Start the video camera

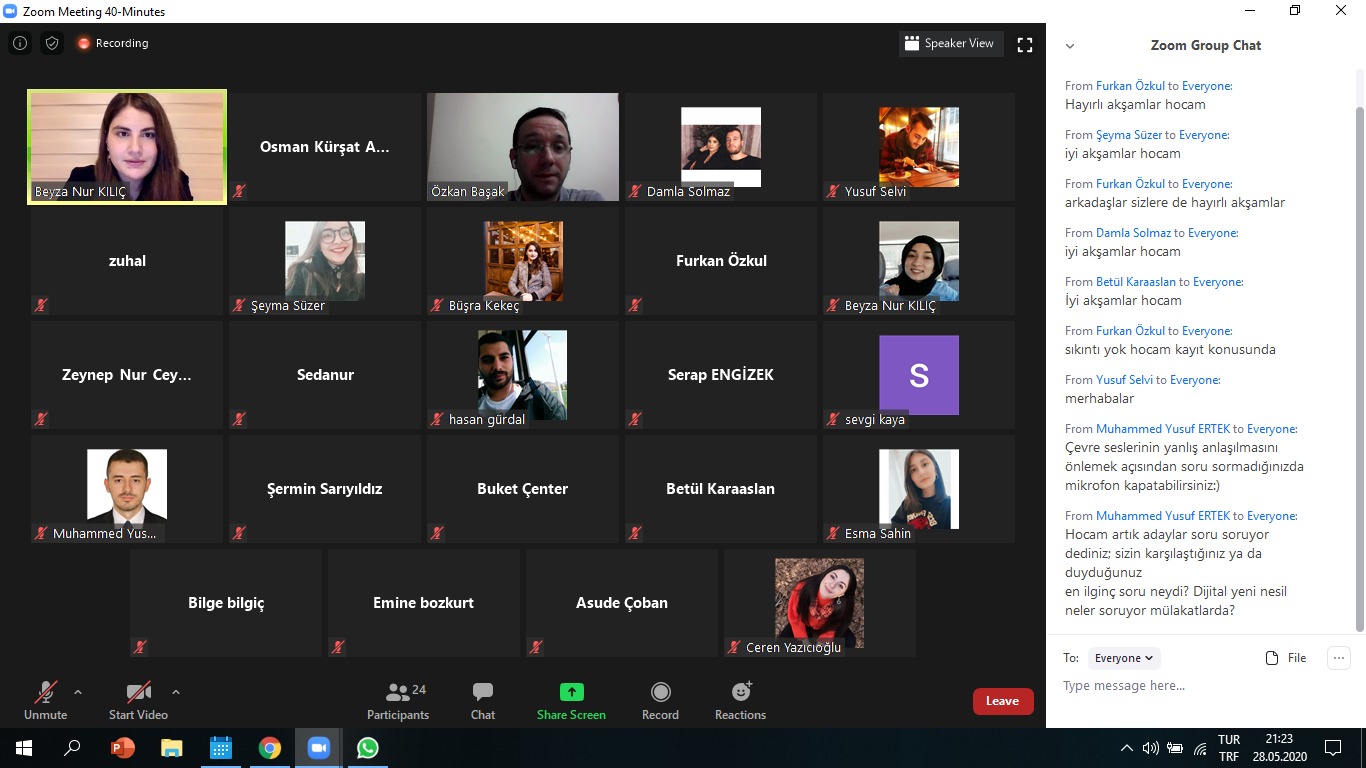tap(138, 700)
